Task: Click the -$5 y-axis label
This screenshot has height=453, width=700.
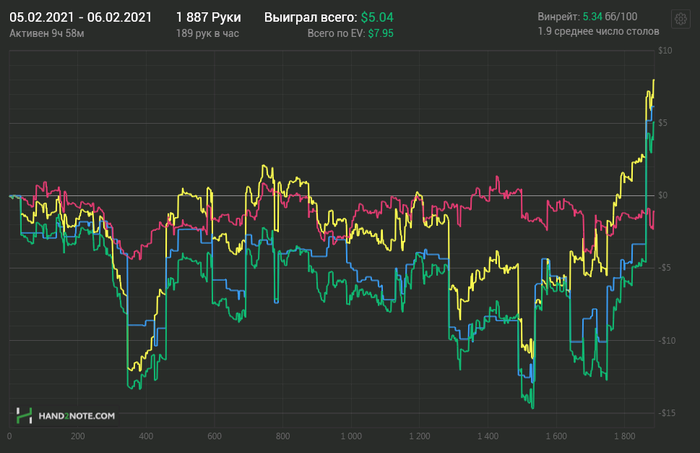Action: pos(664,268)
